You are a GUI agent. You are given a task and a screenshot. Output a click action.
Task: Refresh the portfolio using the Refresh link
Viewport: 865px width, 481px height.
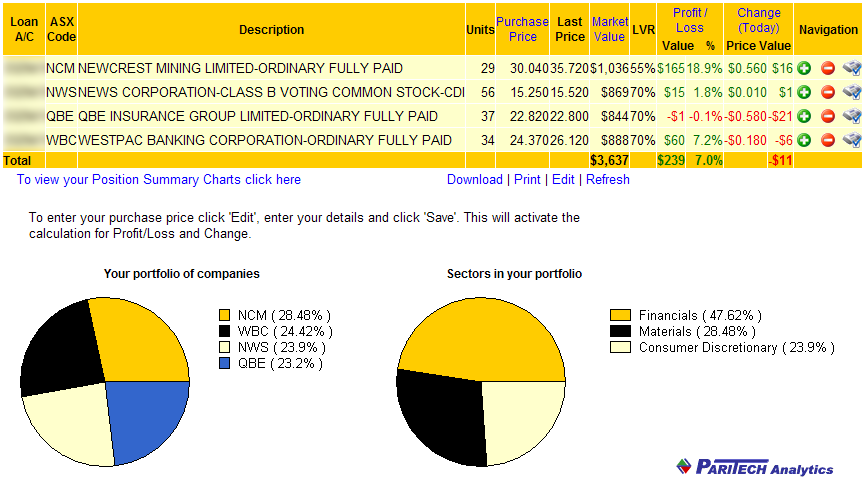608,180
